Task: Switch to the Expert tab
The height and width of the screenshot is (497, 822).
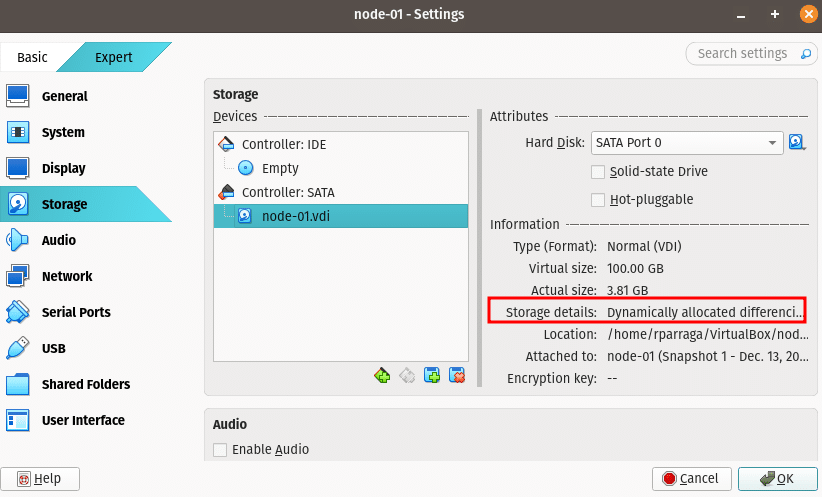Action: [x=114, y=57]
